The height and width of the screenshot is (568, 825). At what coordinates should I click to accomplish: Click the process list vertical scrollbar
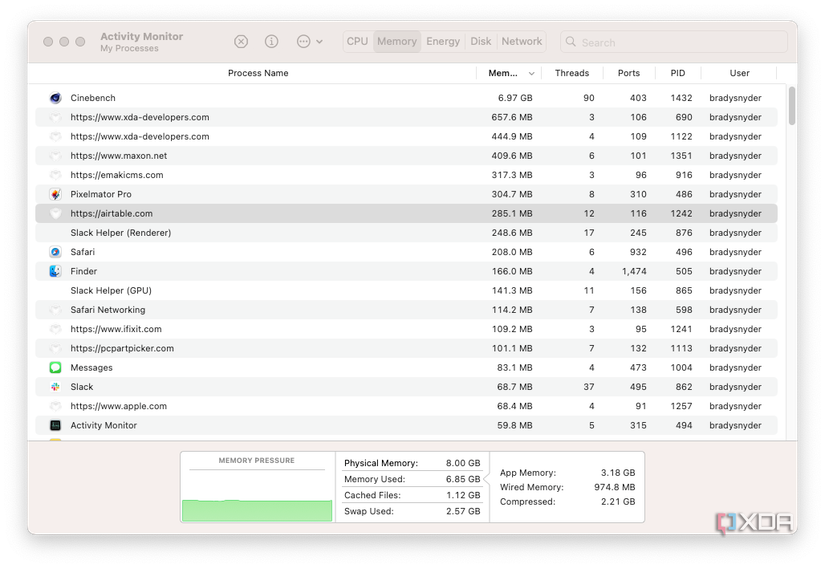[792, 106]
